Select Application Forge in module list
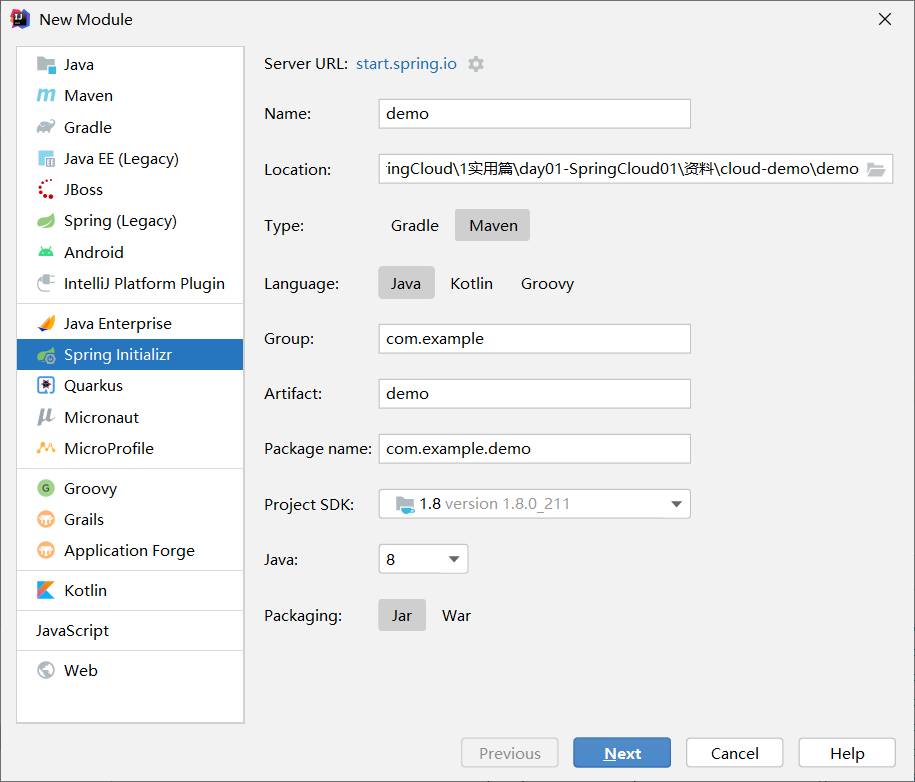This screenshot has height=782, width=915. (x=130, y=550)
